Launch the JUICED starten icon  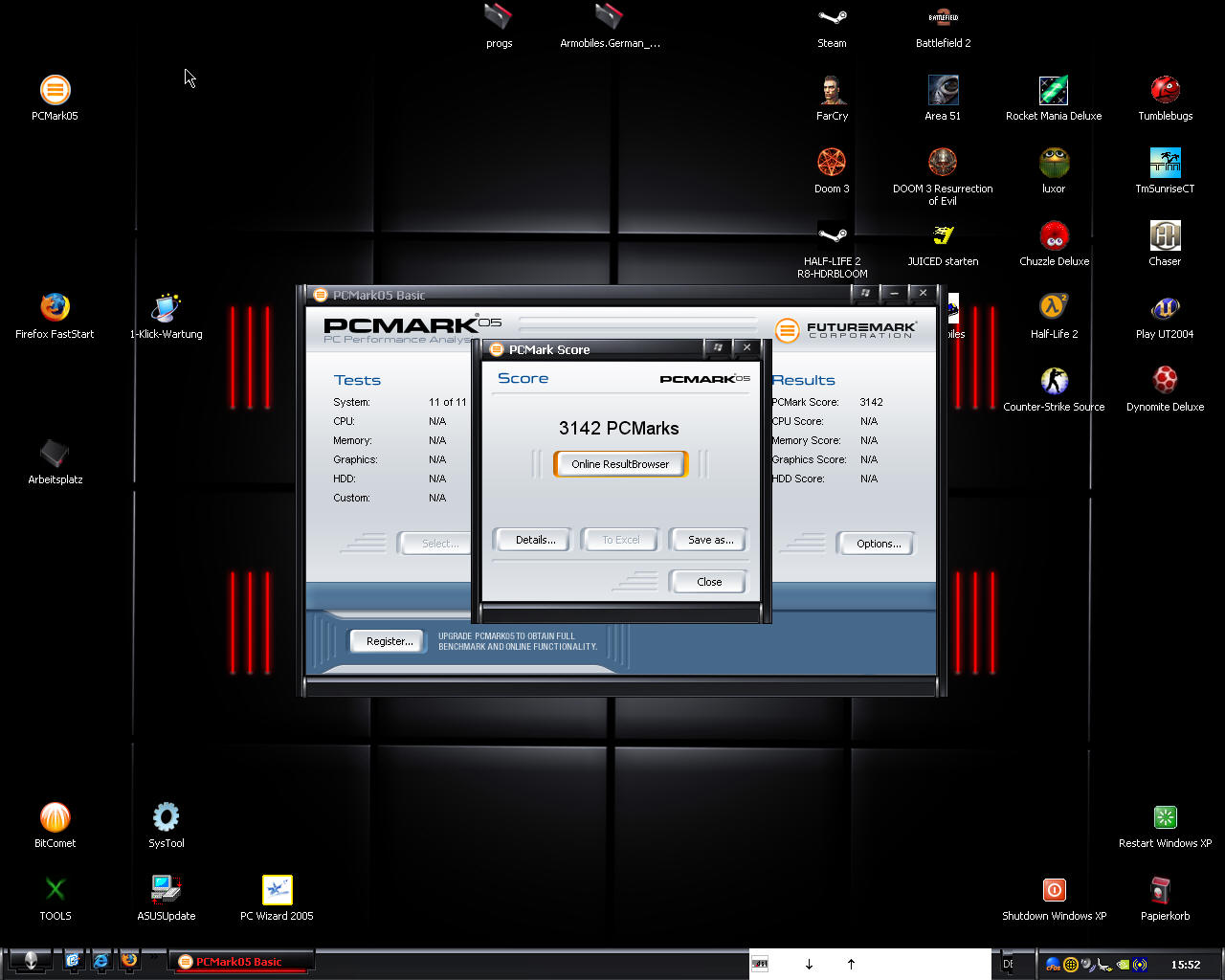[x=943, y=235]
